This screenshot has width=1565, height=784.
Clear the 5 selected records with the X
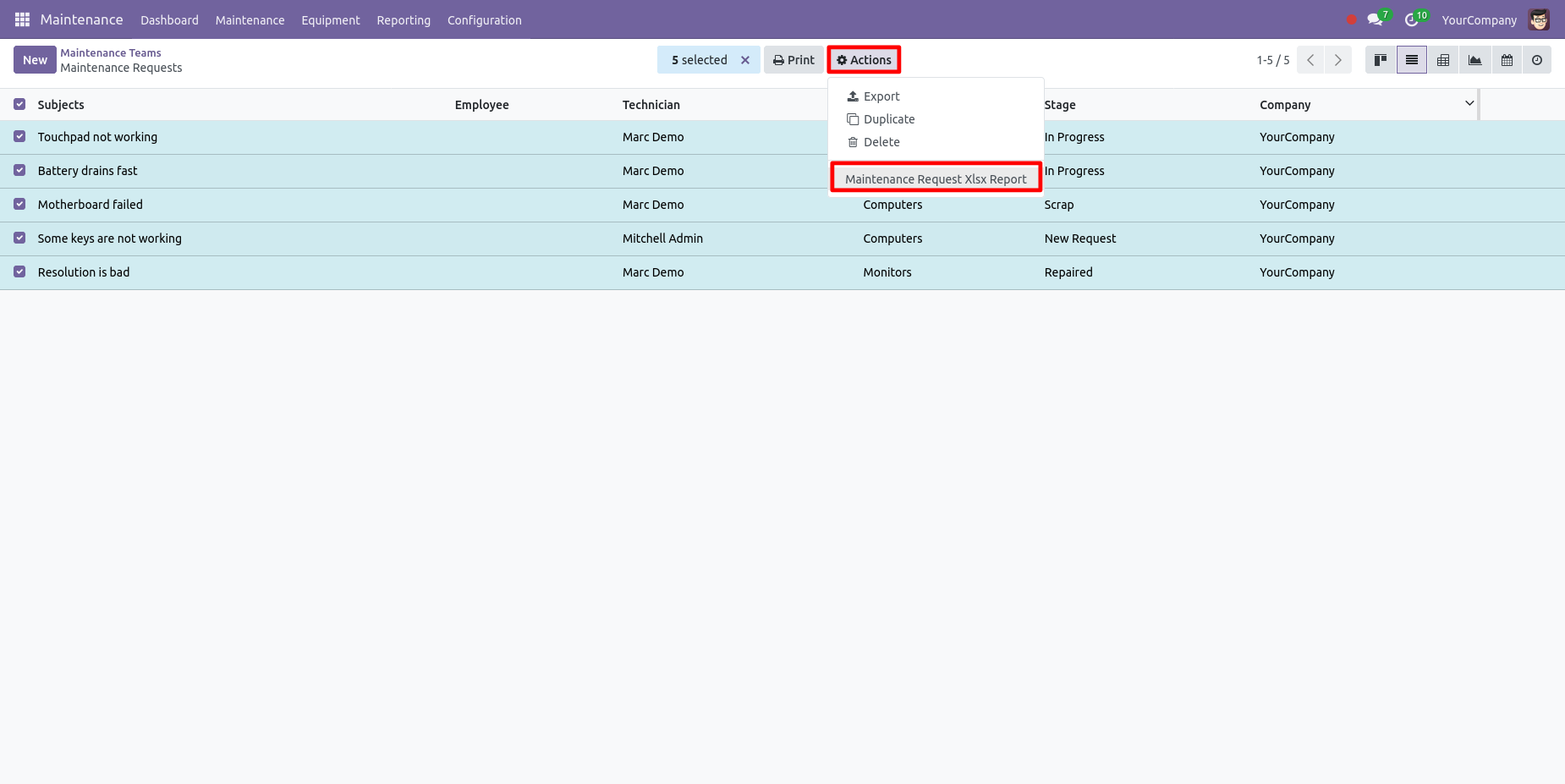click(x=745, y=60)
